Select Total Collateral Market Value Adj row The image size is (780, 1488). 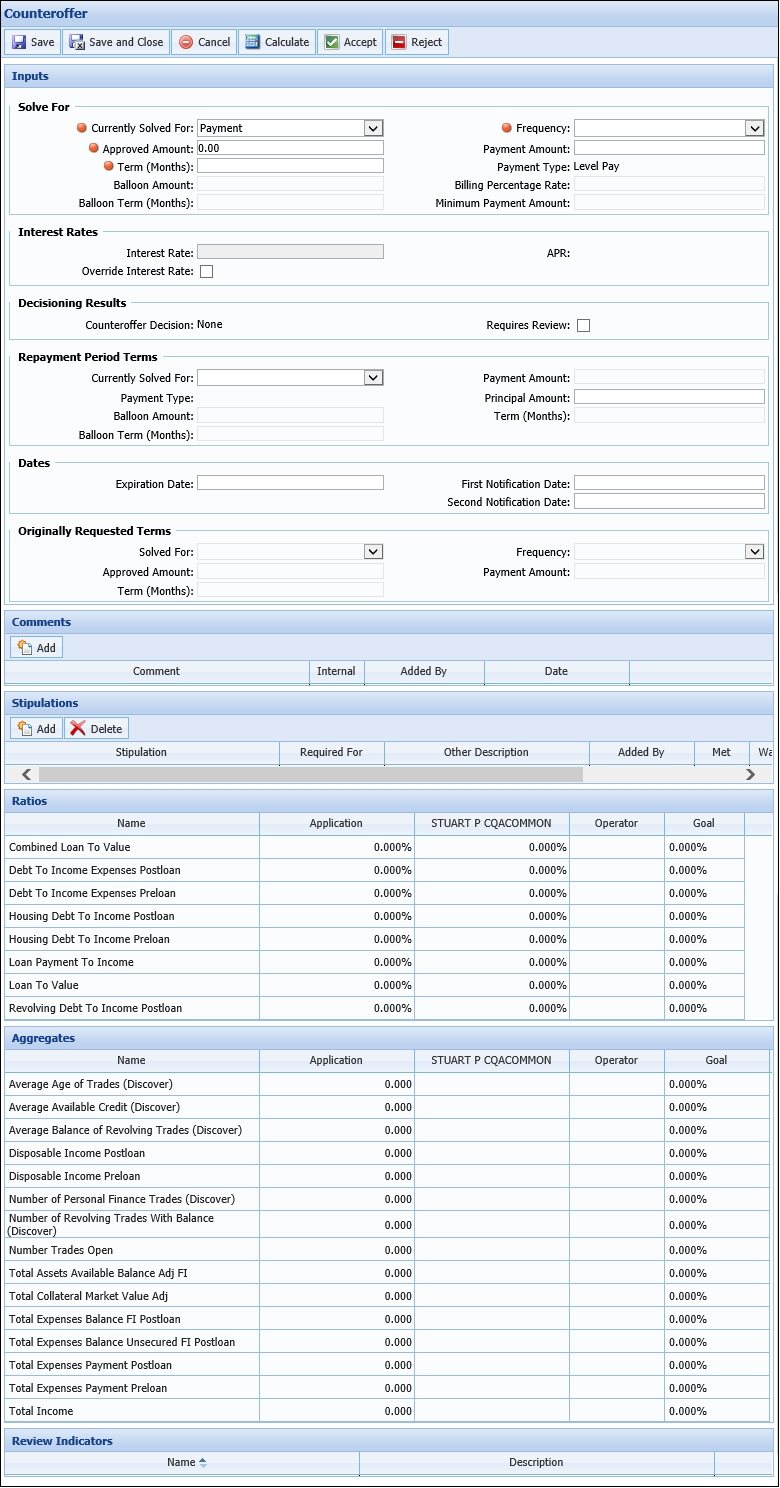tap(388, 1296)
